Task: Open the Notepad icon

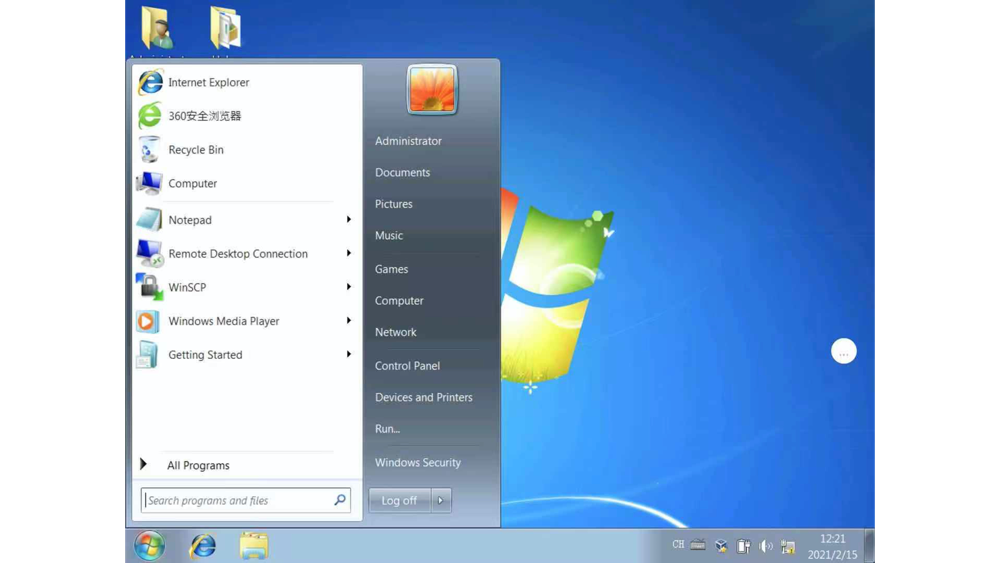Action: (149, 220)
